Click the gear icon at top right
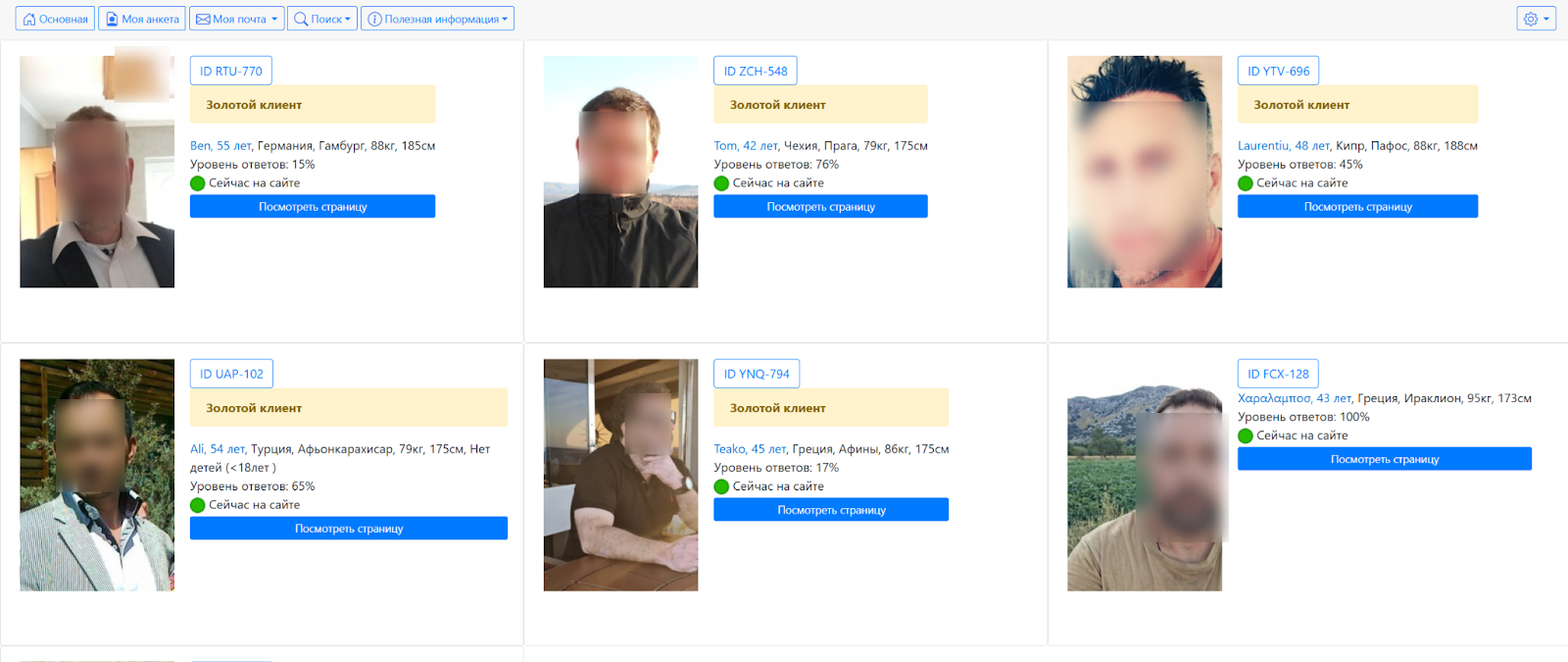The image size is (1568, 662). 1531,19
